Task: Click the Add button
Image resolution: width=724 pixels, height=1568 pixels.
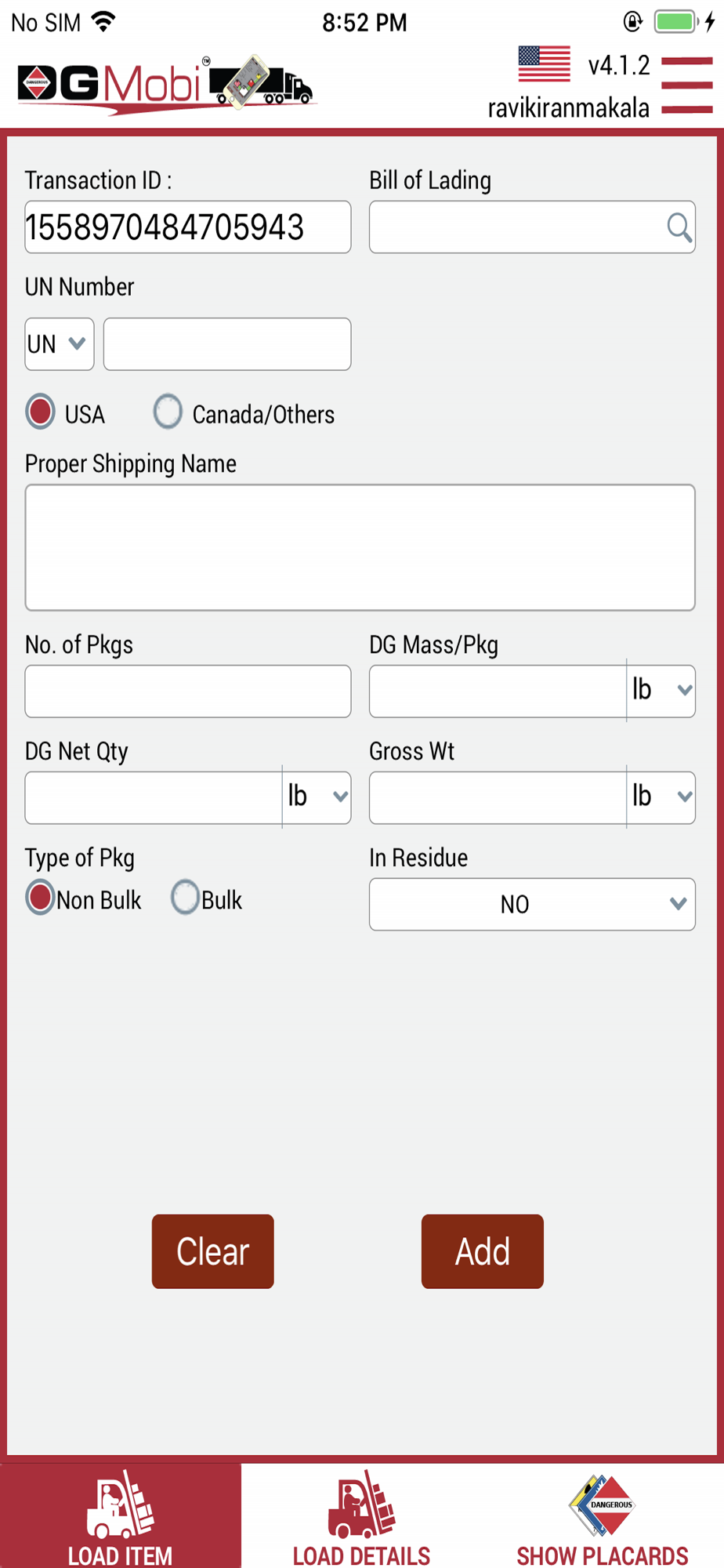Action: tap(483, 1251)
